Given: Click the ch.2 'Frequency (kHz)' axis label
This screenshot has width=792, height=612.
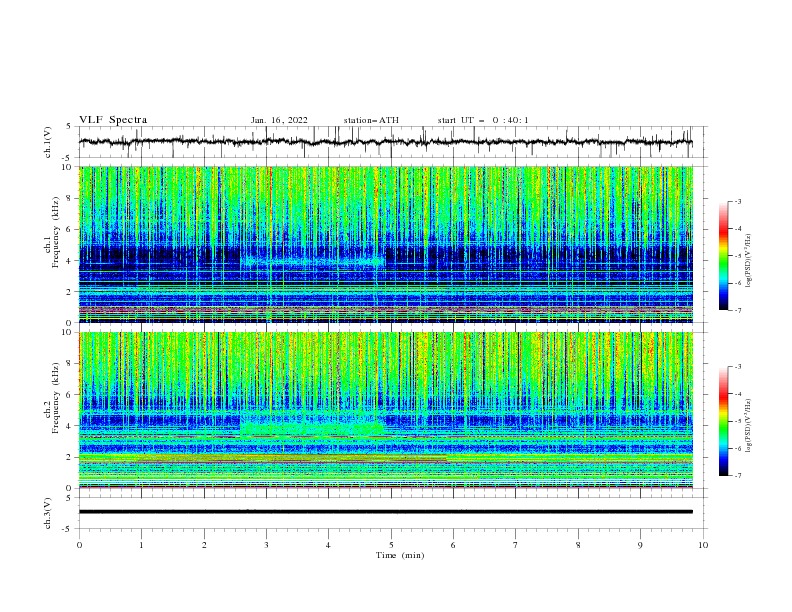Looking at the screenshot, I should tap(56, 397).
